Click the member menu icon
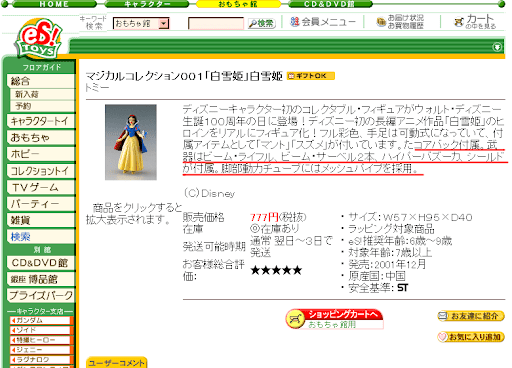This screenshot has width=512, height=368. tap(294, 22)
